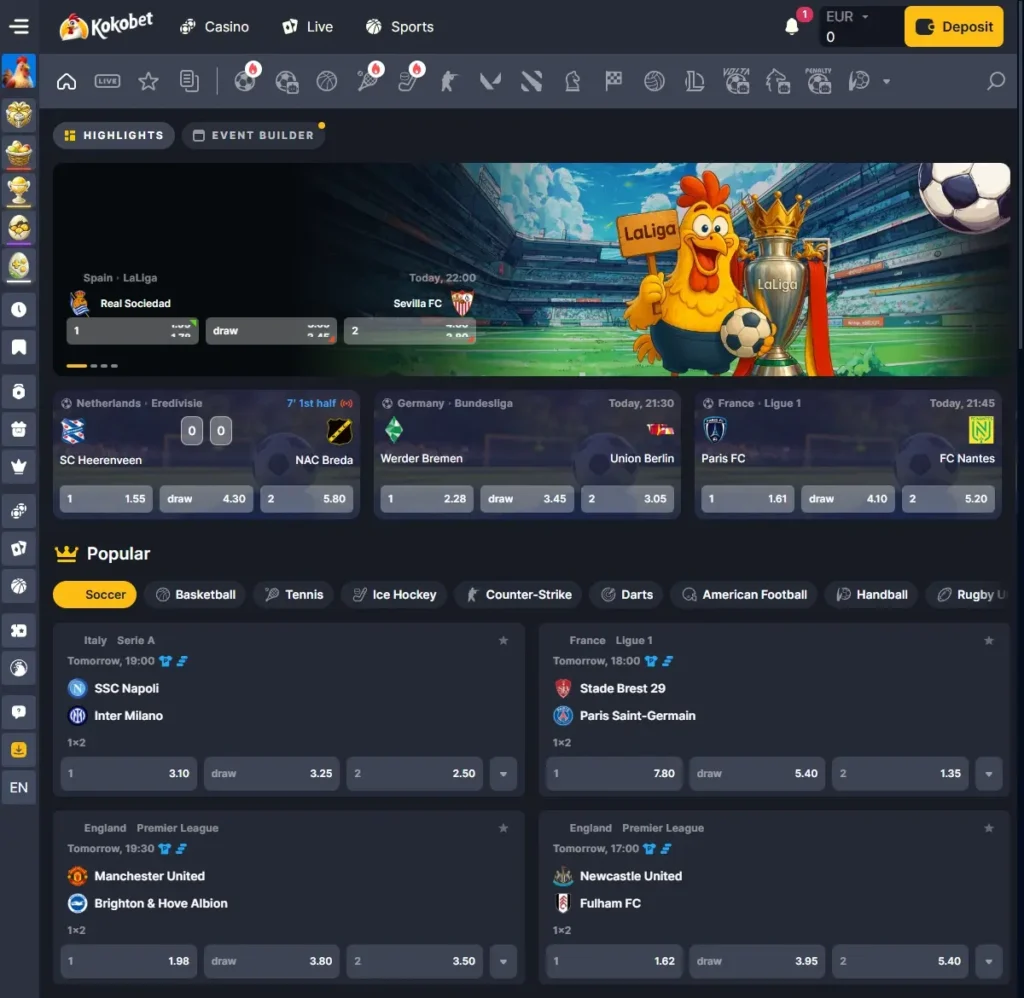Click the Kokobet logo
The image size is (1024, 998).
tap(106, 26)
